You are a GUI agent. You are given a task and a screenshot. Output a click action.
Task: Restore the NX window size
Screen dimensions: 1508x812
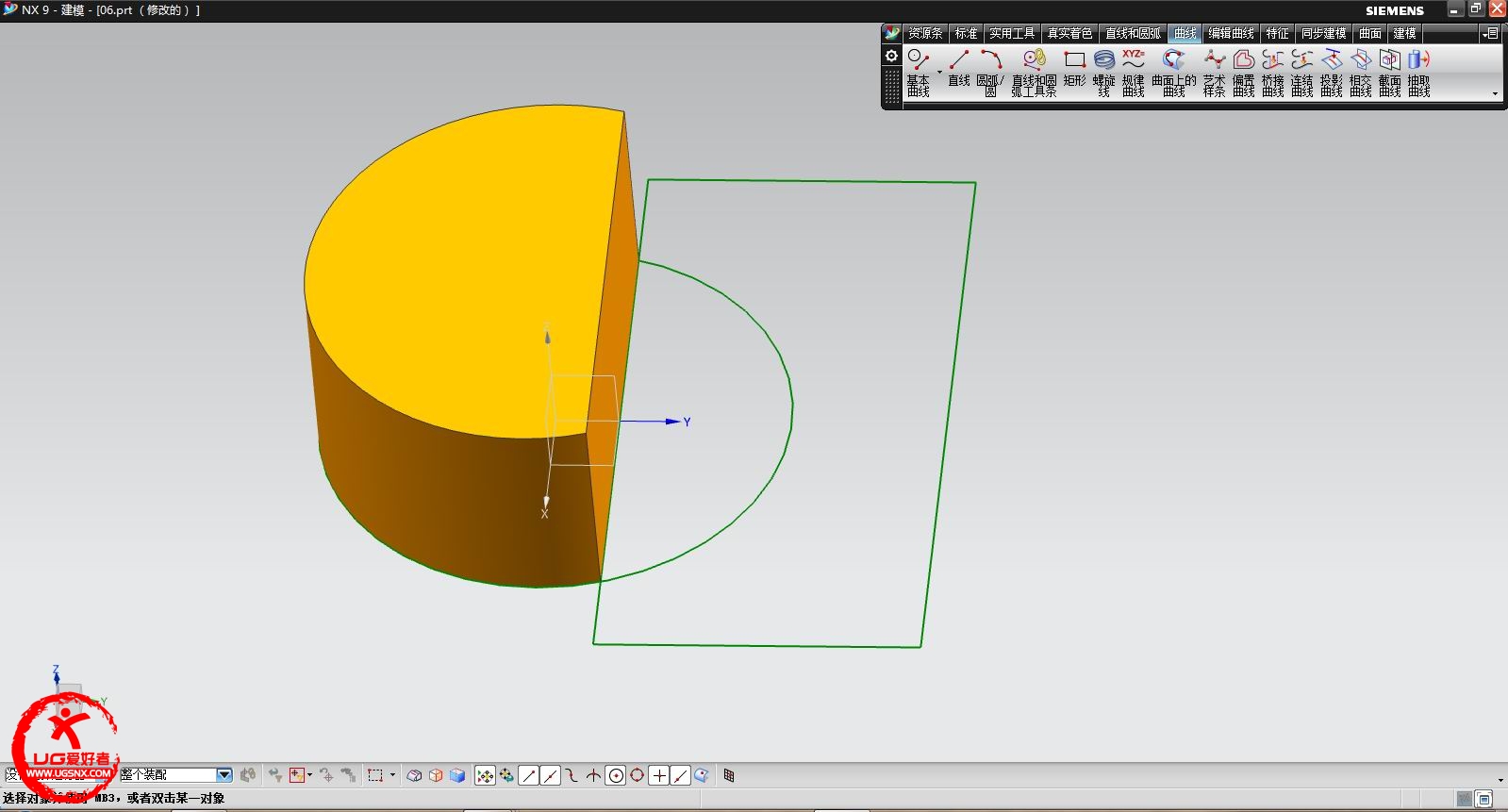tap(1476, 9)
